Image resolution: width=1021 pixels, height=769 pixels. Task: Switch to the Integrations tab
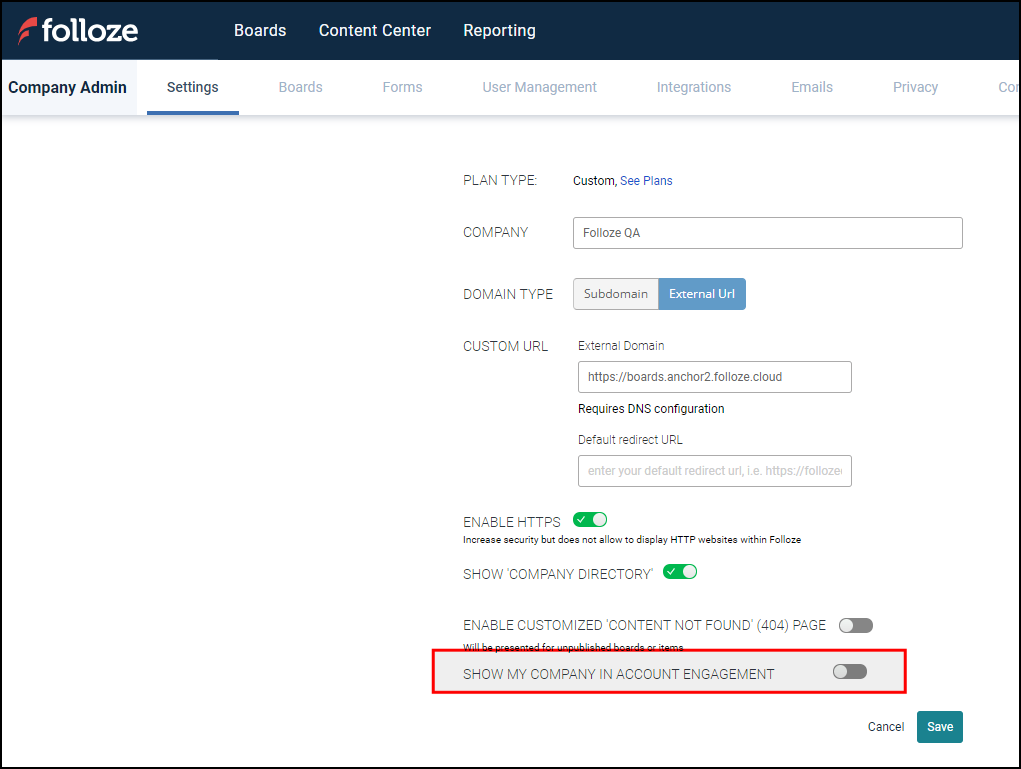[693, 87]
